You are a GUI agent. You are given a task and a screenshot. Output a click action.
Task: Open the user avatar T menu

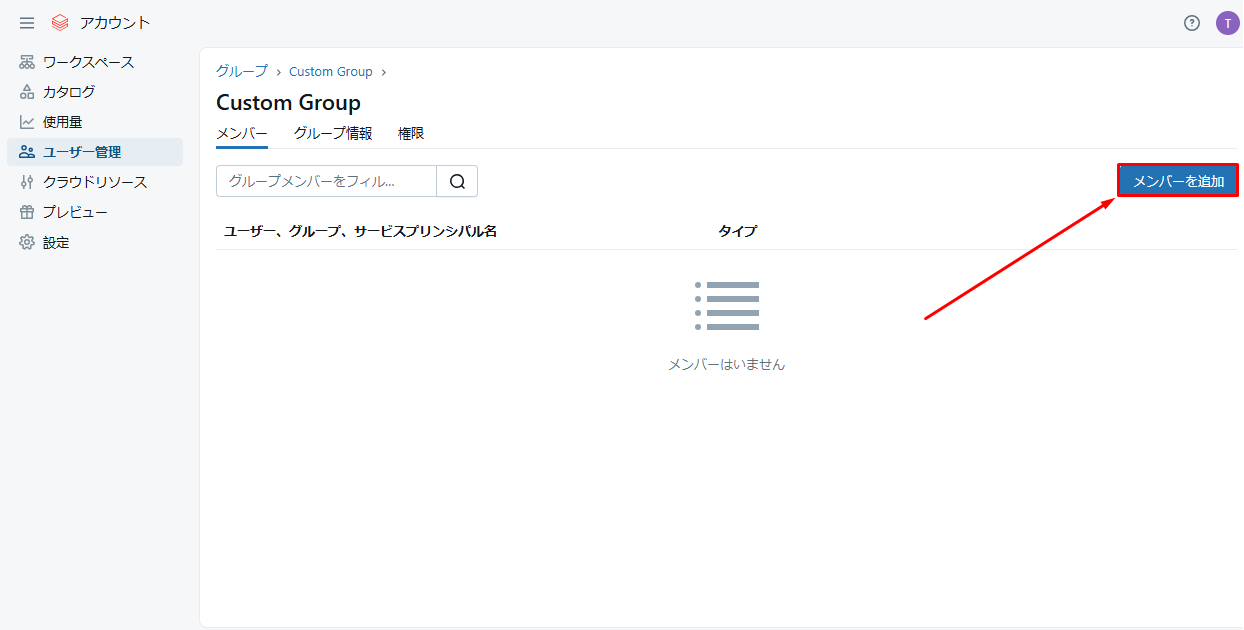(1227, 23)
